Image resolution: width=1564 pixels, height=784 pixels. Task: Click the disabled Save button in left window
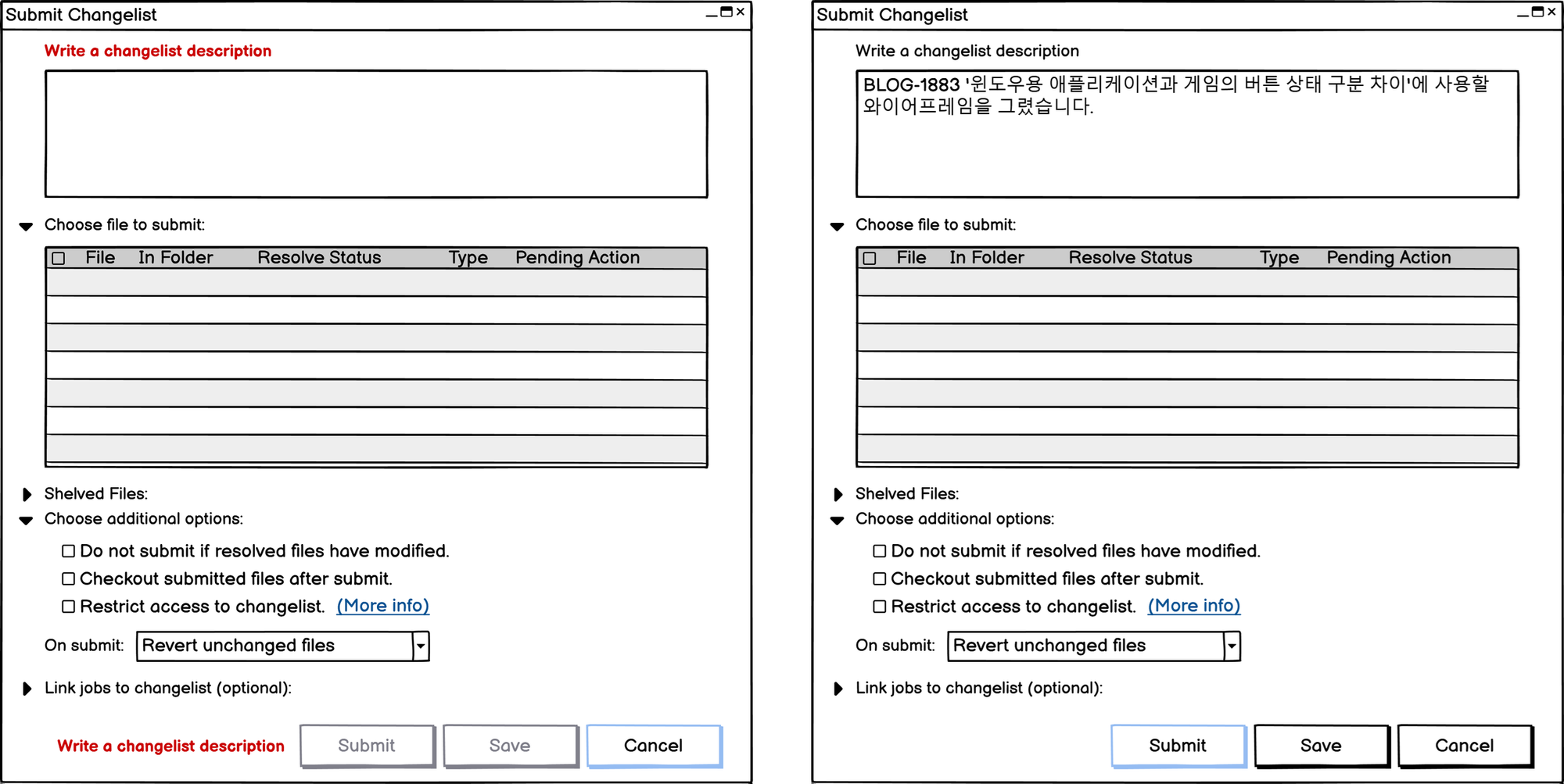click(510, 746)
